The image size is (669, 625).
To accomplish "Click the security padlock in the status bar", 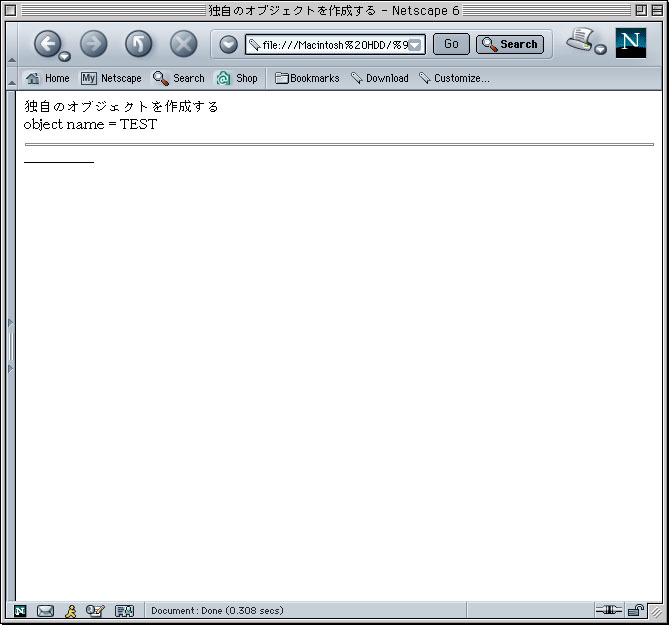I will coord(635,610).
